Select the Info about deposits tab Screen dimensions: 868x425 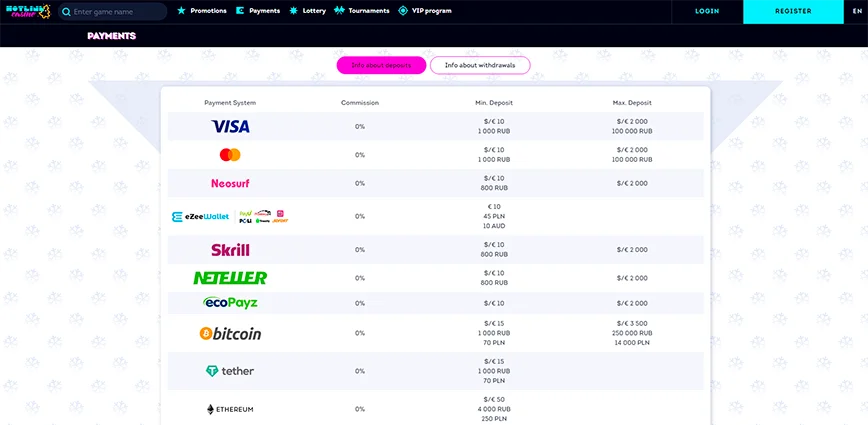coord(381,65)
